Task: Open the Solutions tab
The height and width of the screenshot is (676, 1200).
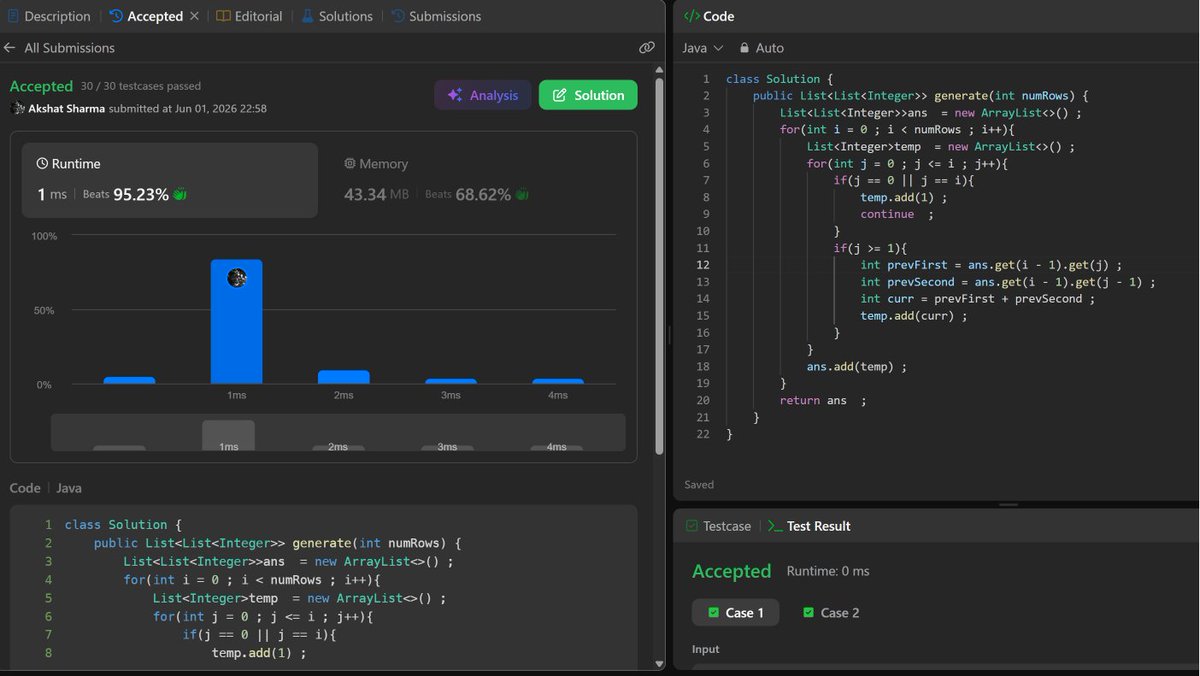Action: (x=337, y=16)
